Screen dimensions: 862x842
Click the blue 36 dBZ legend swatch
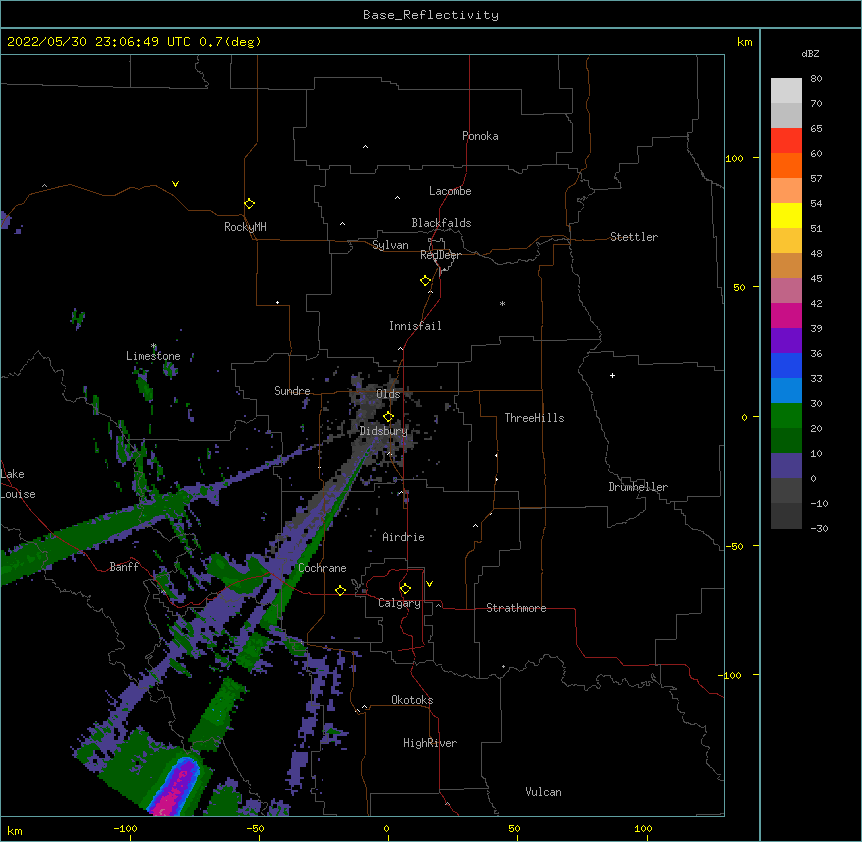786,365
